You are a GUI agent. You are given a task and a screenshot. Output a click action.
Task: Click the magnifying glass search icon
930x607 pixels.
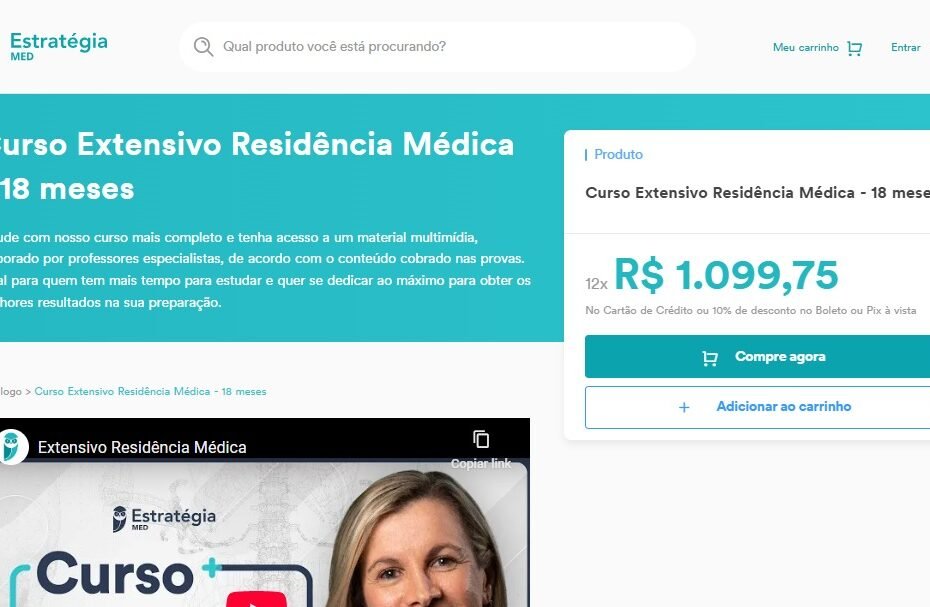tap(203, 46)
